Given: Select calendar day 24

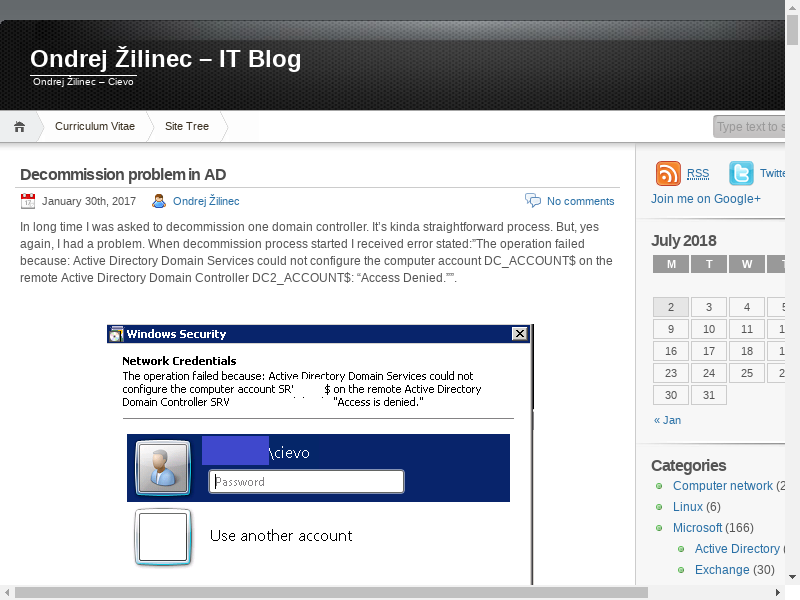Looking at the screenshot, I should tap(709, 373).
